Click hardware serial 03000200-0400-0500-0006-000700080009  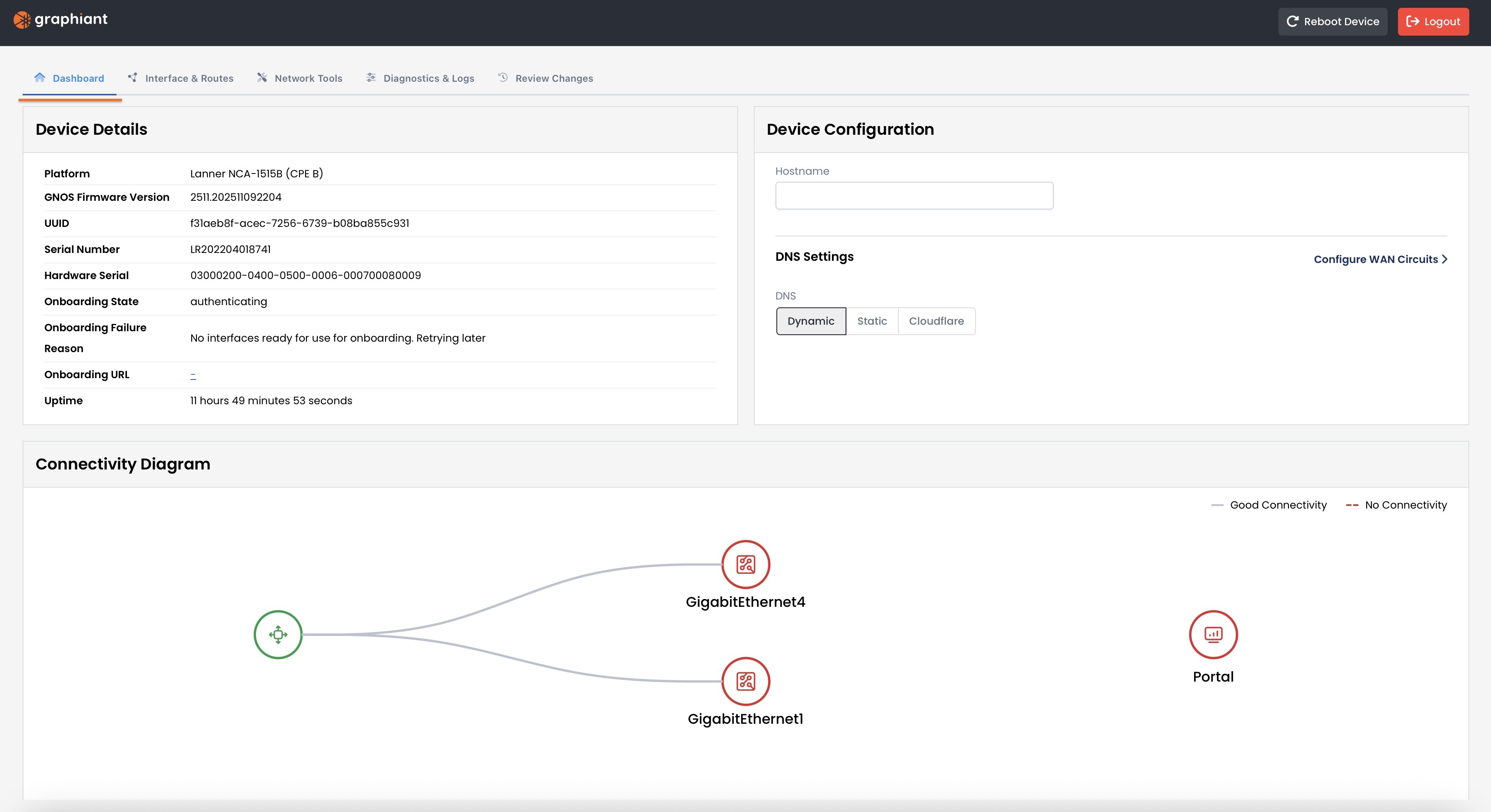[x=306, y=276]
